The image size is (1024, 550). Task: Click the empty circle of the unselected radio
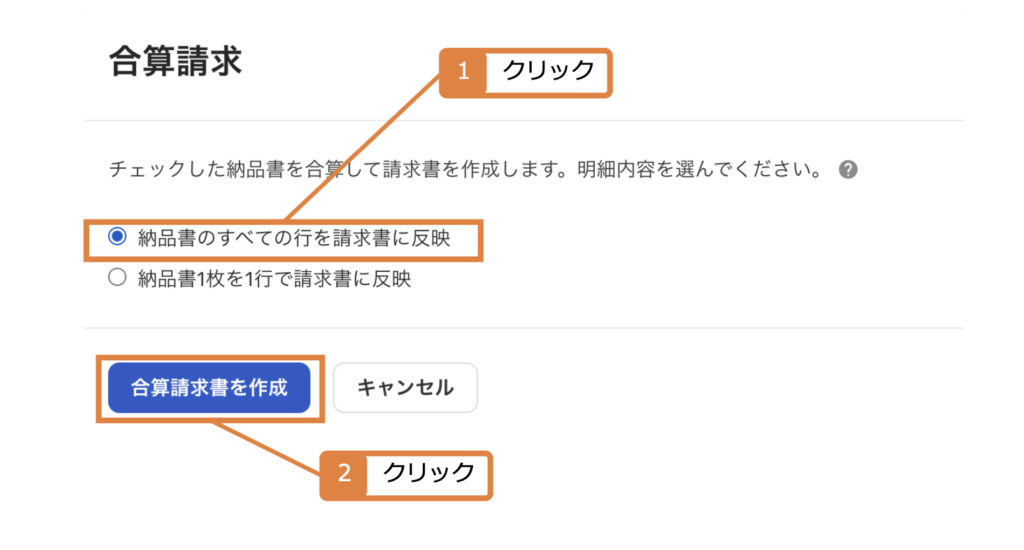[x=118, y=277]
